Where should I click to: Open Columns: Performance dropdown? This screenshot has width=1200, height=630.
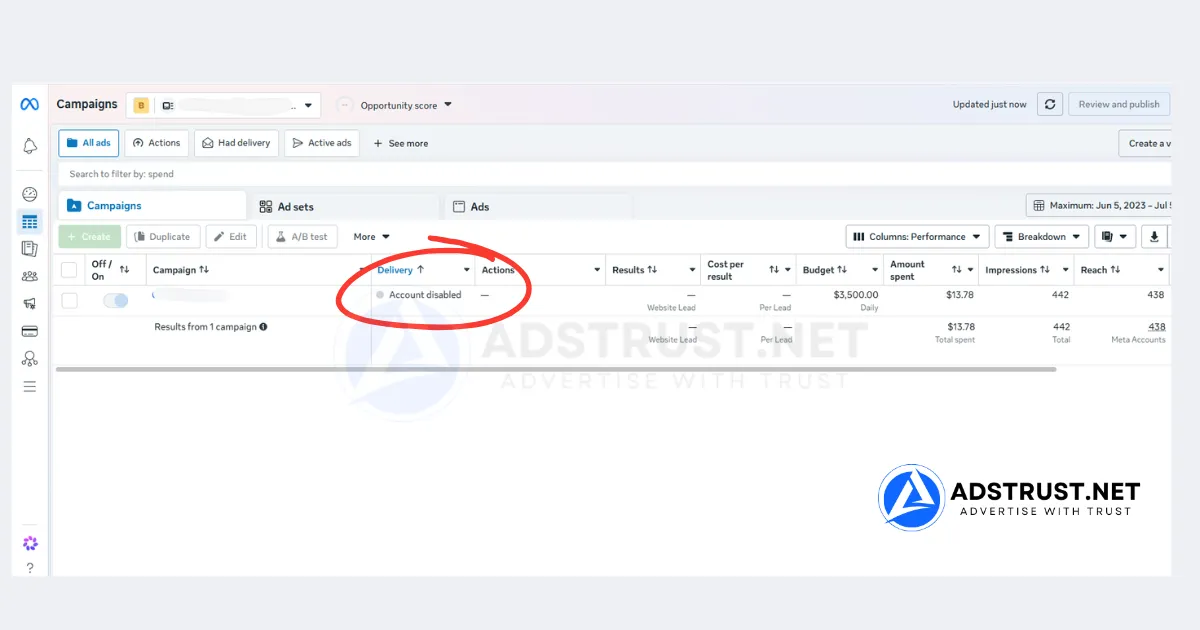[x=917, y=237]
